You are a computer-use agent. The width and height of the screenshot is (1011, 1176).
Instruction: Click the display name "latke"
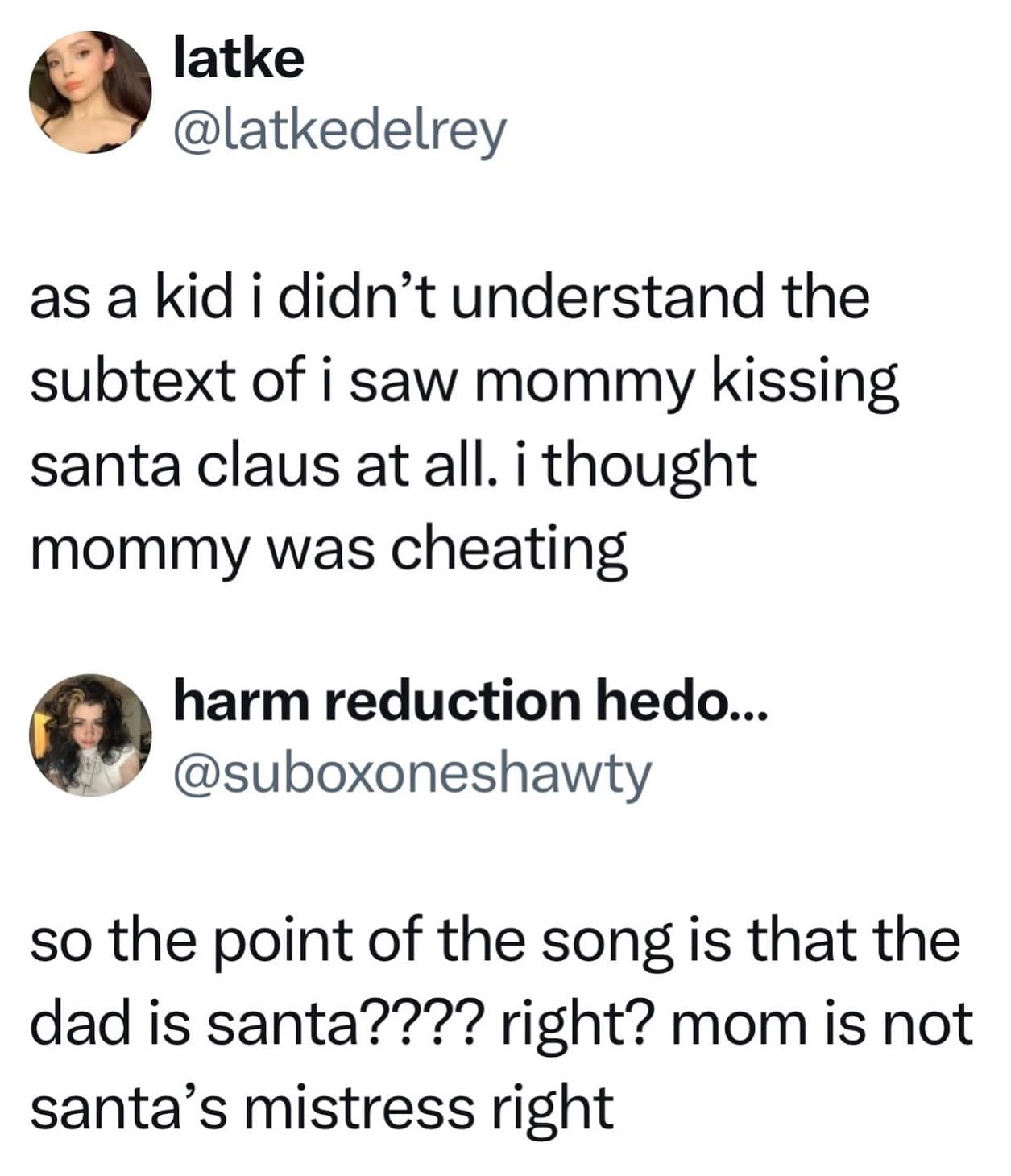(x=238, y=58)
